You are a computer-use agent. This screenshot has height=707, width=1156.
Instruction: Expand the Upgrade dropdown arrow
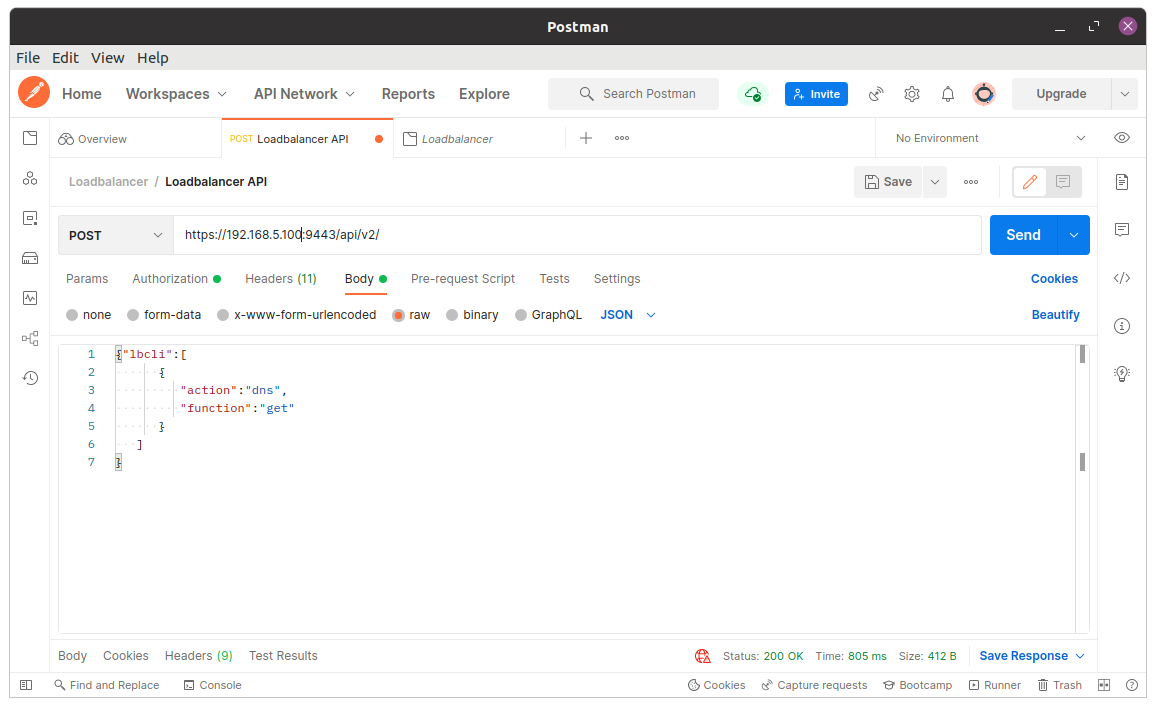[x=1124, y=94]
